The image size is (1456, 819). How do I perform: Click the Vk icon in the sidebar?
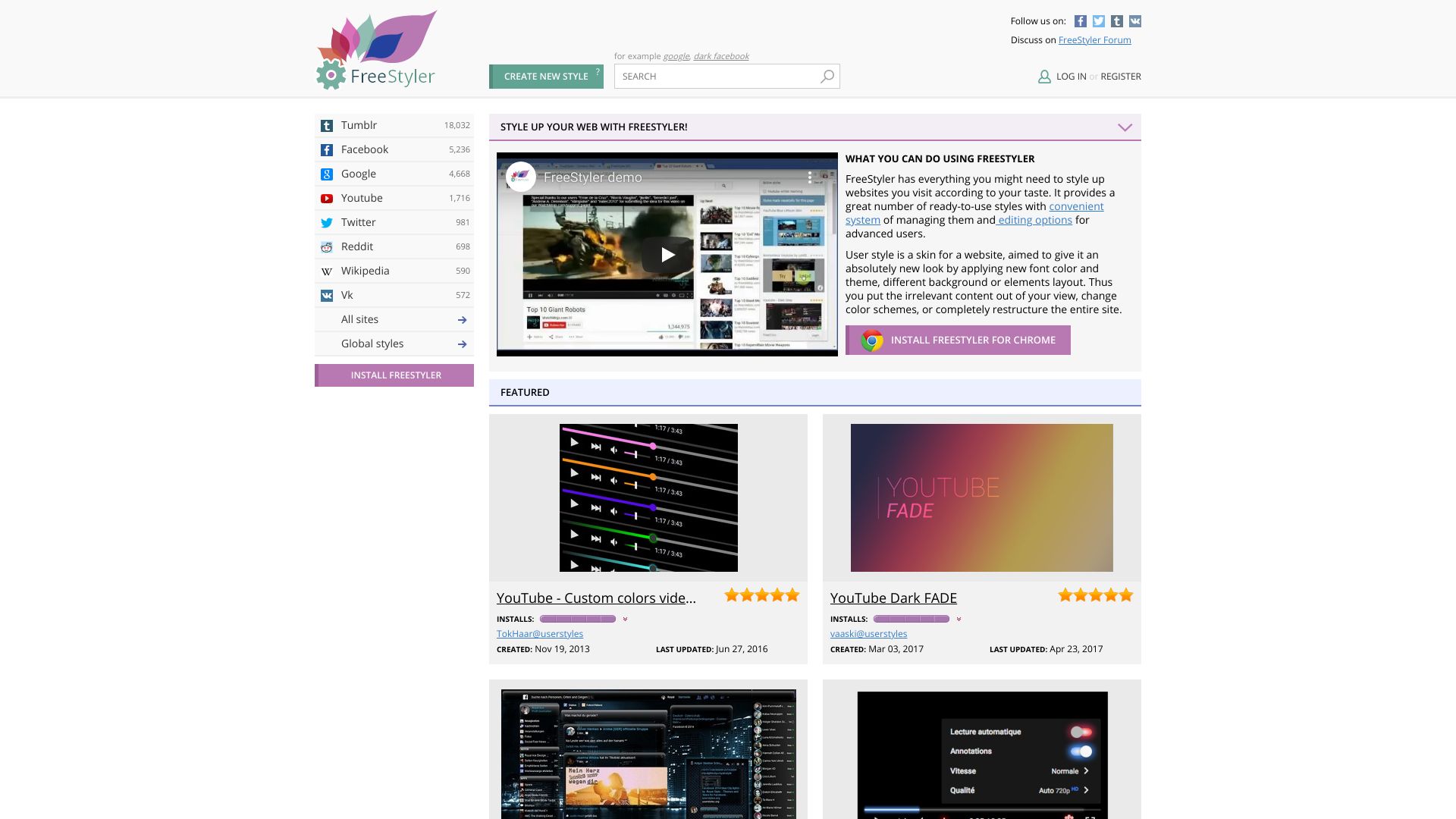(327, 296)
